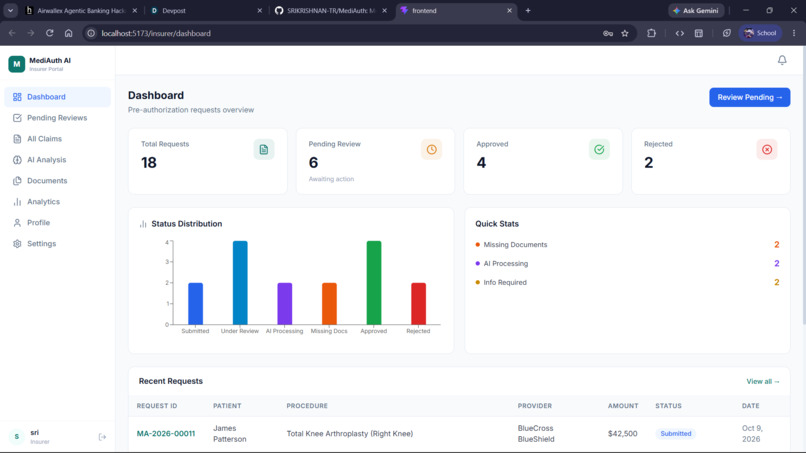806x453 pixels.
Task: Click the AMOUNT column header
Action: 622,406
